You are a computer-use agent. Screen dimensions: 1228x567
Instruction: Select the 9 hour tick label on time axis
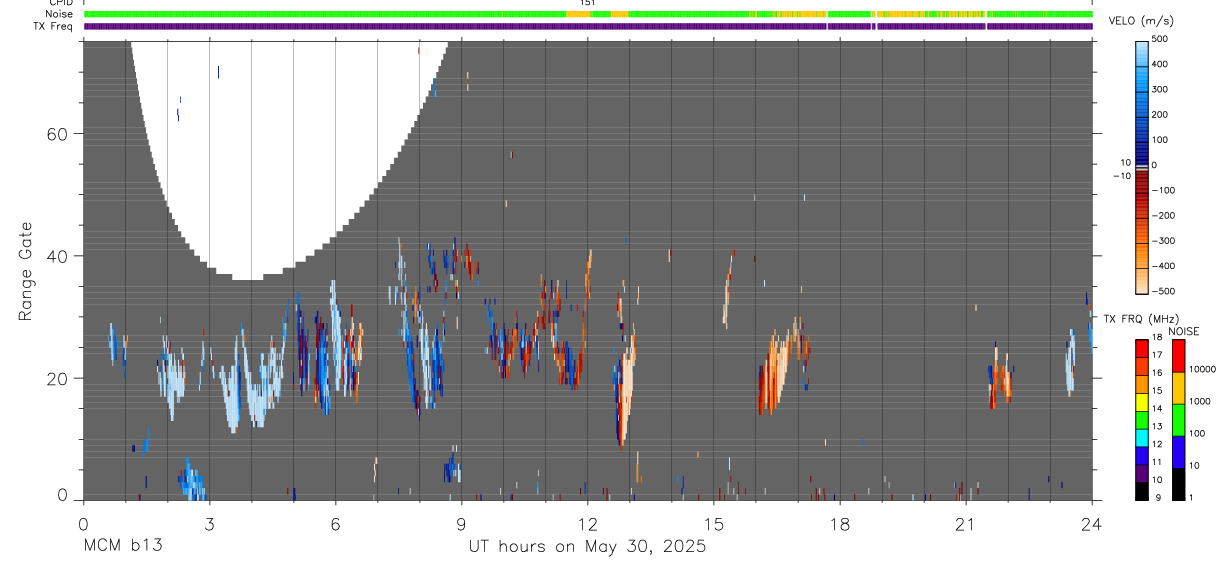[461, 523]
